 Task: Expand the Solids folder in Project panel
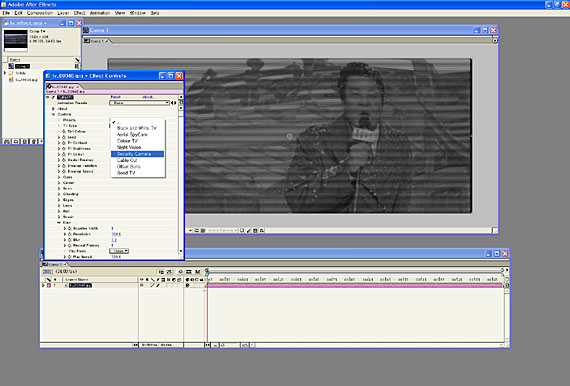pyautogui.click(x=5, y=73)
